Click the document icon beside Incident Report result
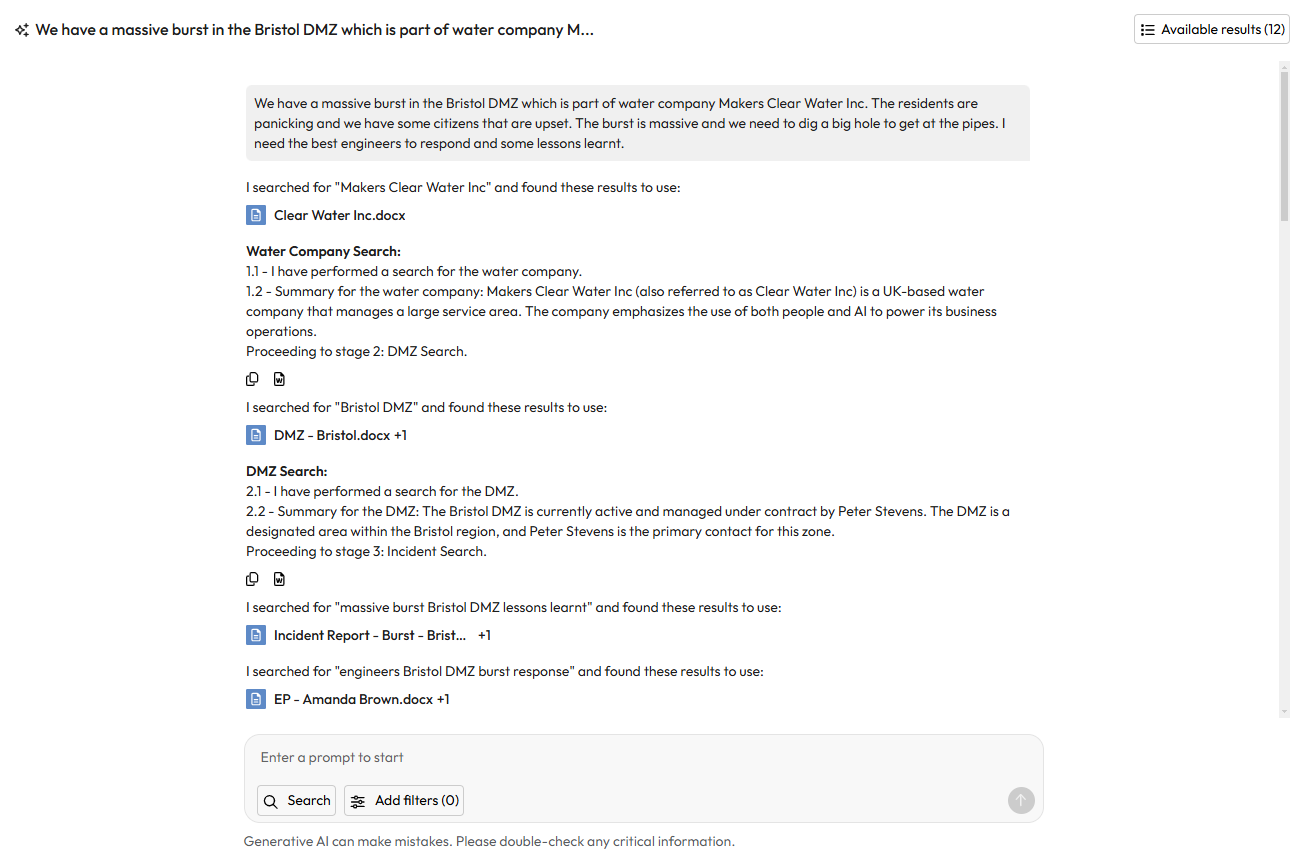The width and height of the screenshot is (1300, 856). [x=256, y=635]
